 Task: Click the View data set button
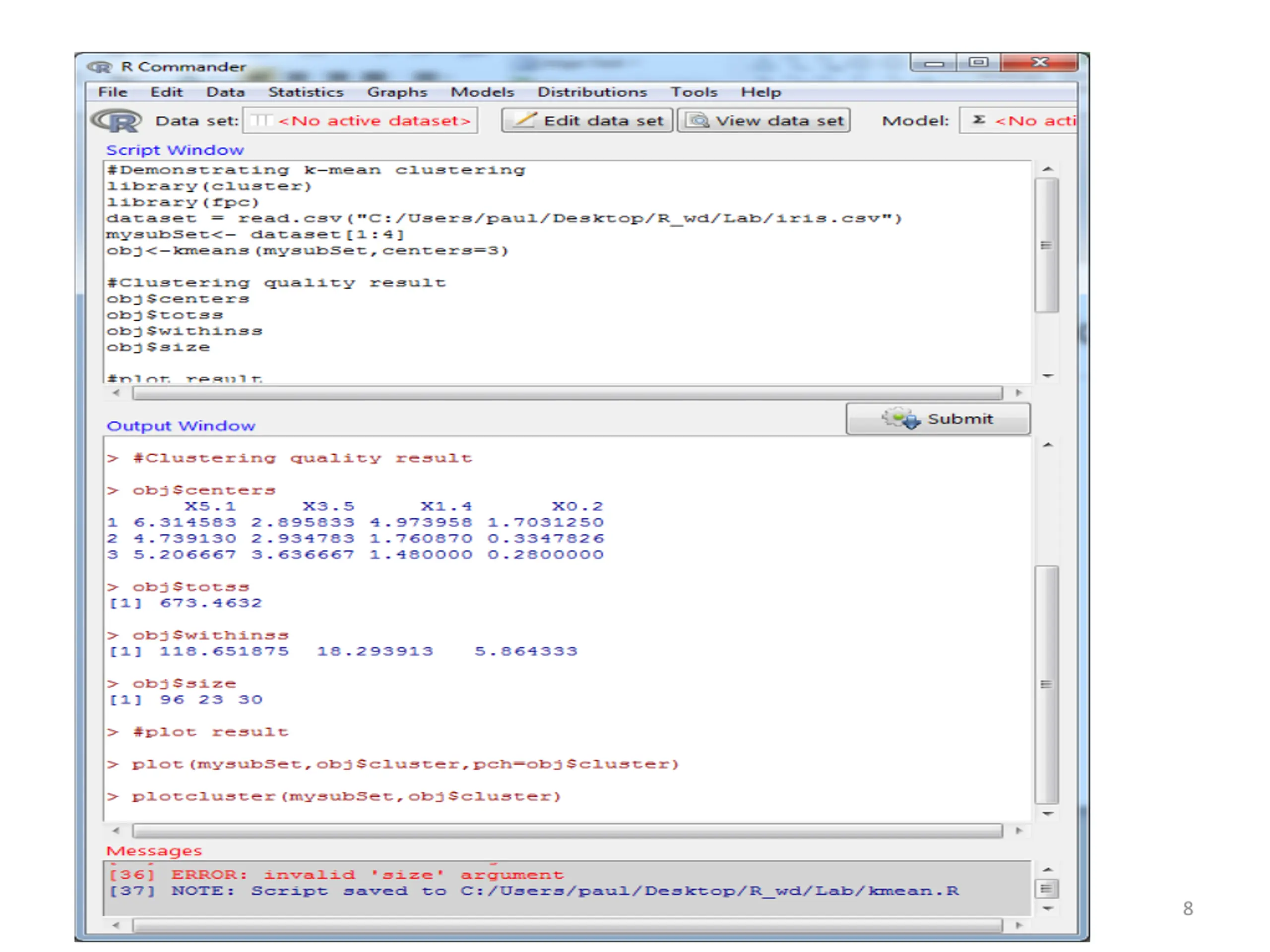tap(763, 120)
